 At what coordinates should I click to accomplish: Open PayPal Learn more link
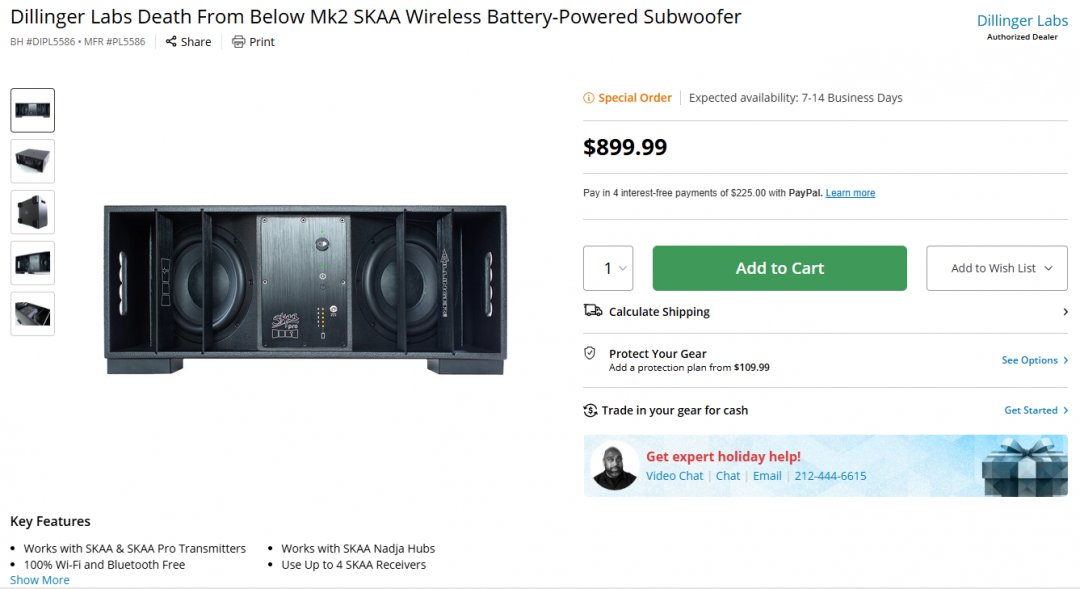coord(850,193)
